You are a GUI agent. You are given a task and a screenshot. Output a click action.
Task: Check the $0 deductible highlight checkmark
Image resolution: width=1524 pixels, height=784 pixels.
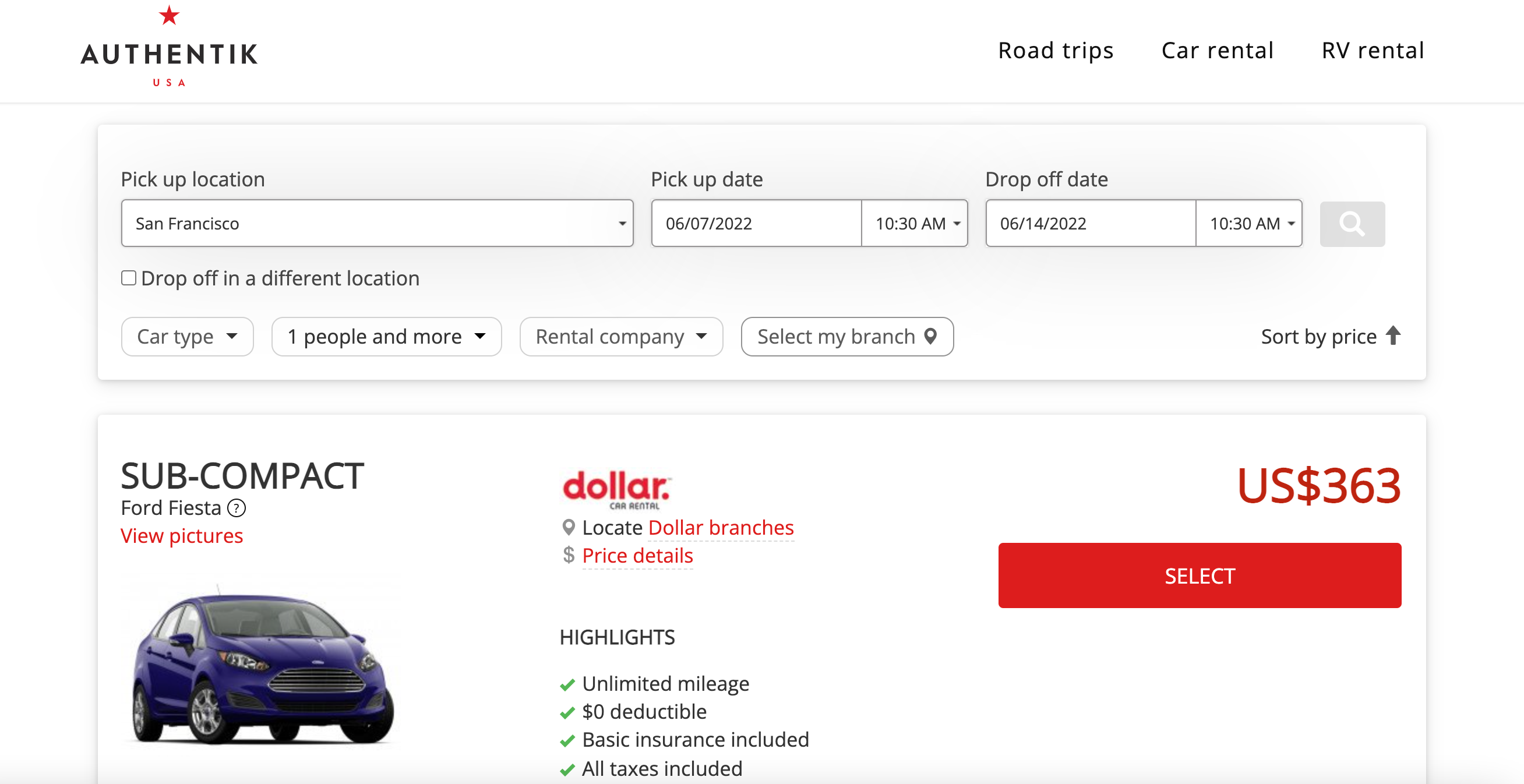[567, 712]
